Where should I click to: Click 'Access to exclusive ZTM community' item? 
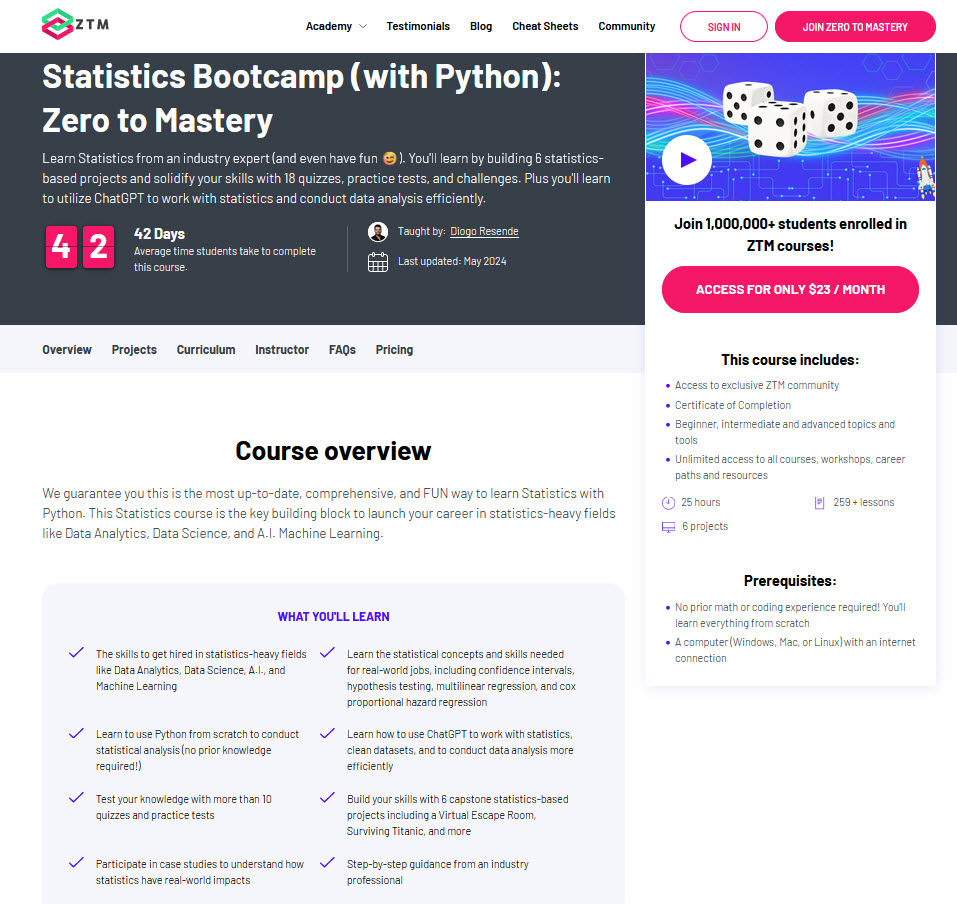pos(757,385)
